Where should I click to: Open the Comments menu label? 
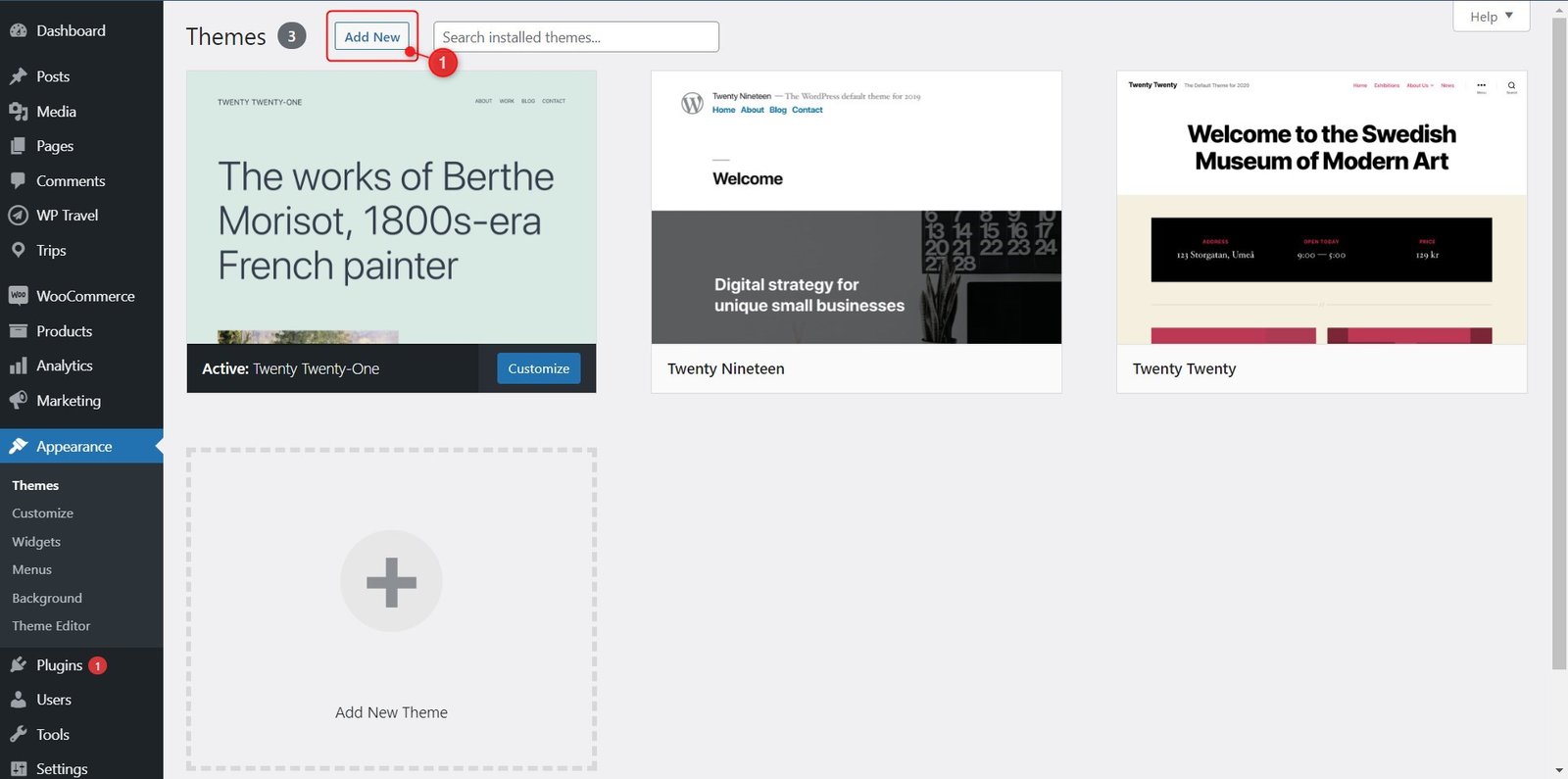click(x=71, y=181)
